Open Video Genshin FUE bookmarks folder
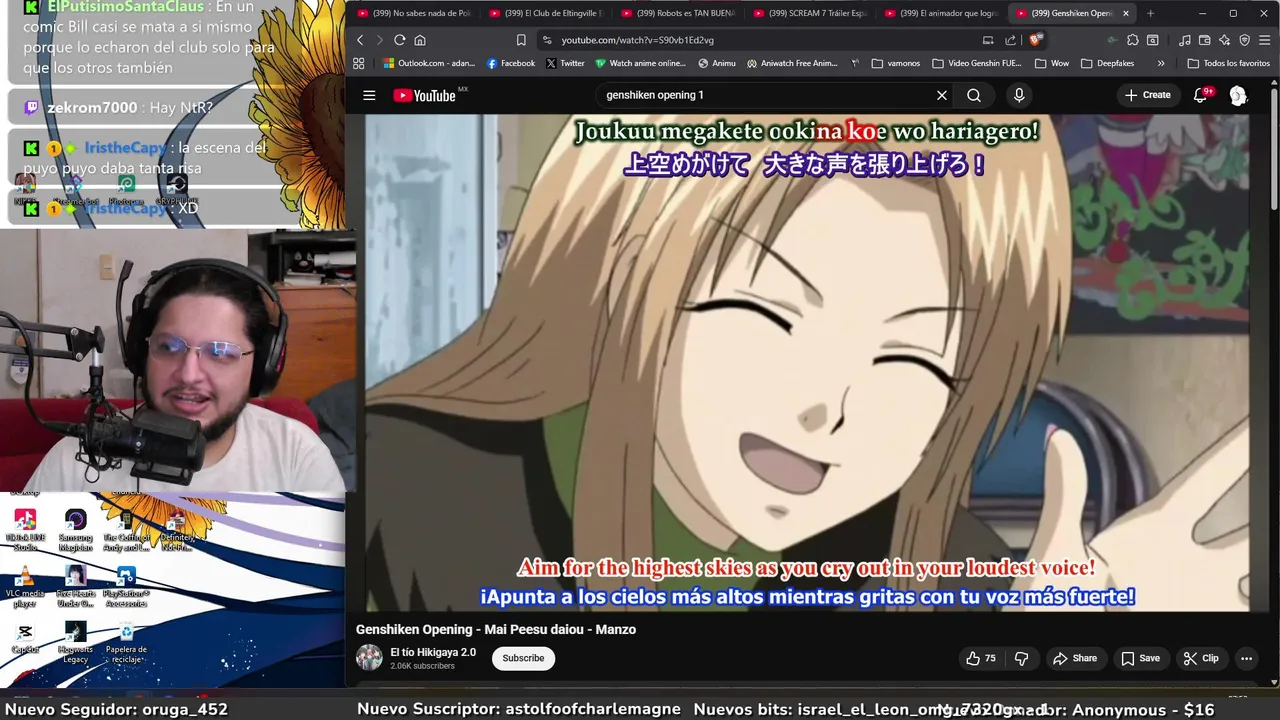1280x720 pixels. pyautogui.click(x=977, y=63)
